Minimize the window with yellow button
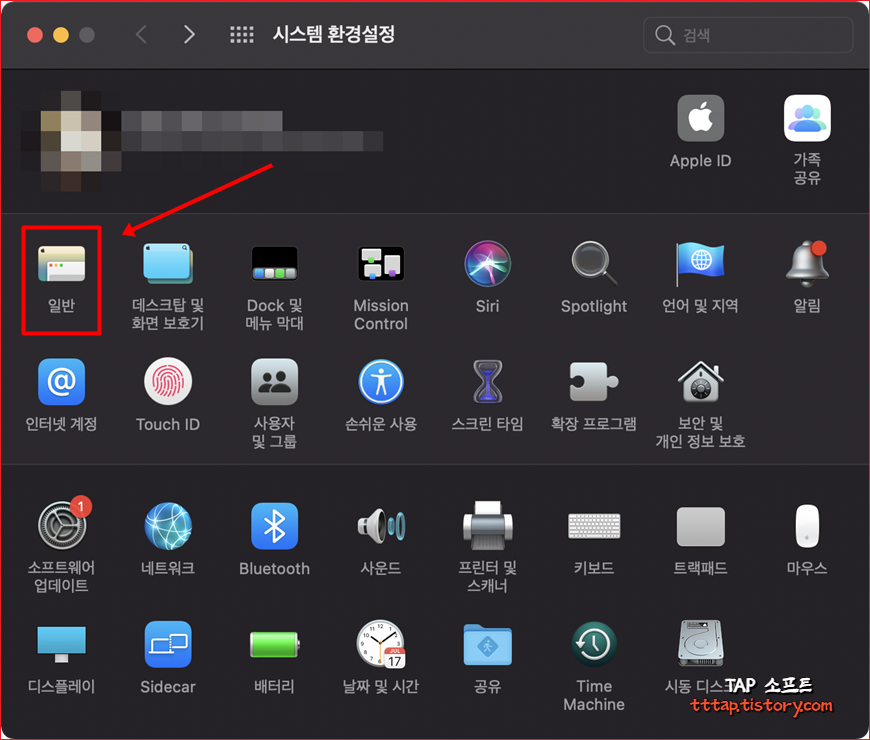Screen dimensions: 870x740 pos(61,35)
